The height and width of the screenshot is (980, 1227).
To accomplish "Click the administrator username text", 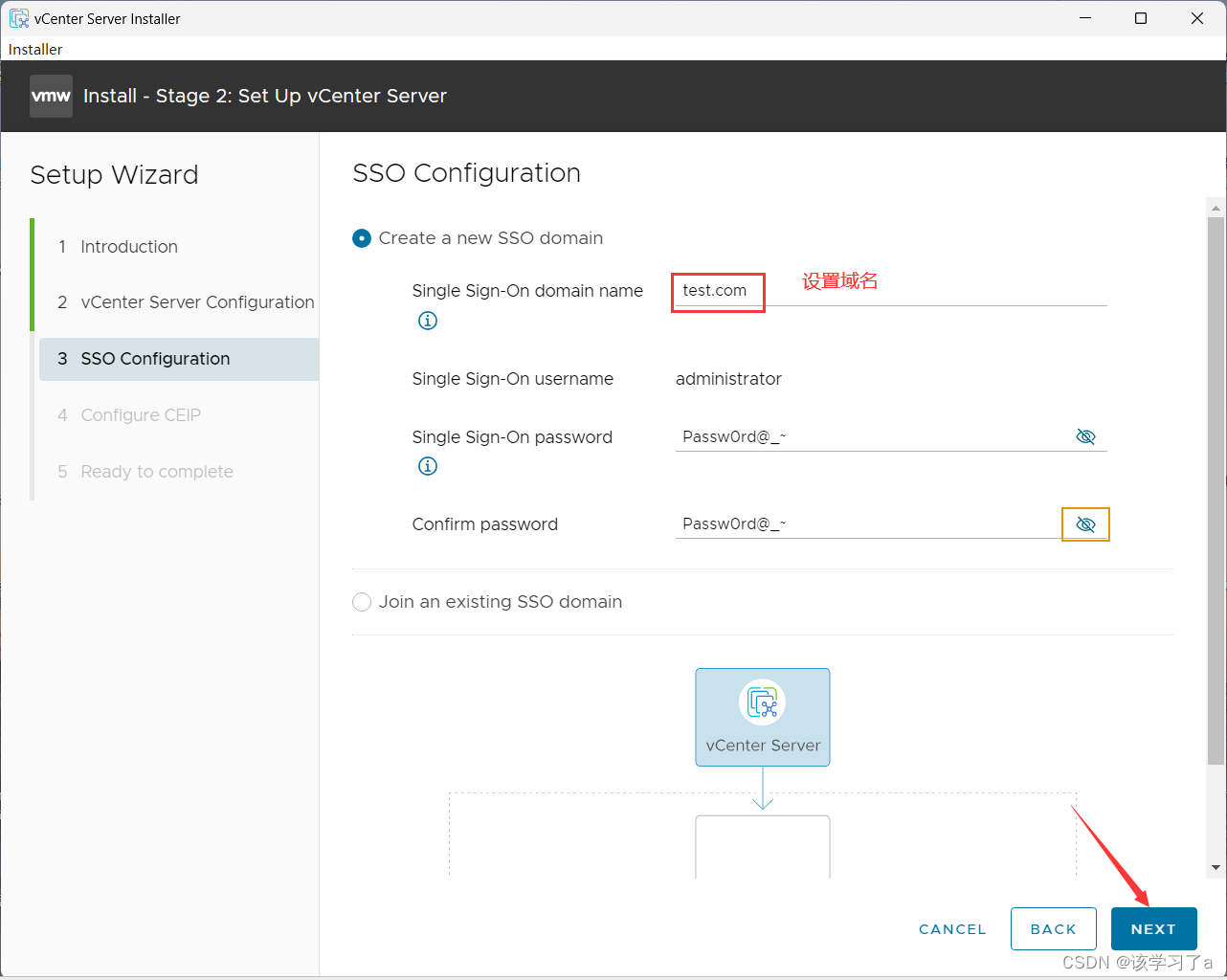I will pos(728,379).
